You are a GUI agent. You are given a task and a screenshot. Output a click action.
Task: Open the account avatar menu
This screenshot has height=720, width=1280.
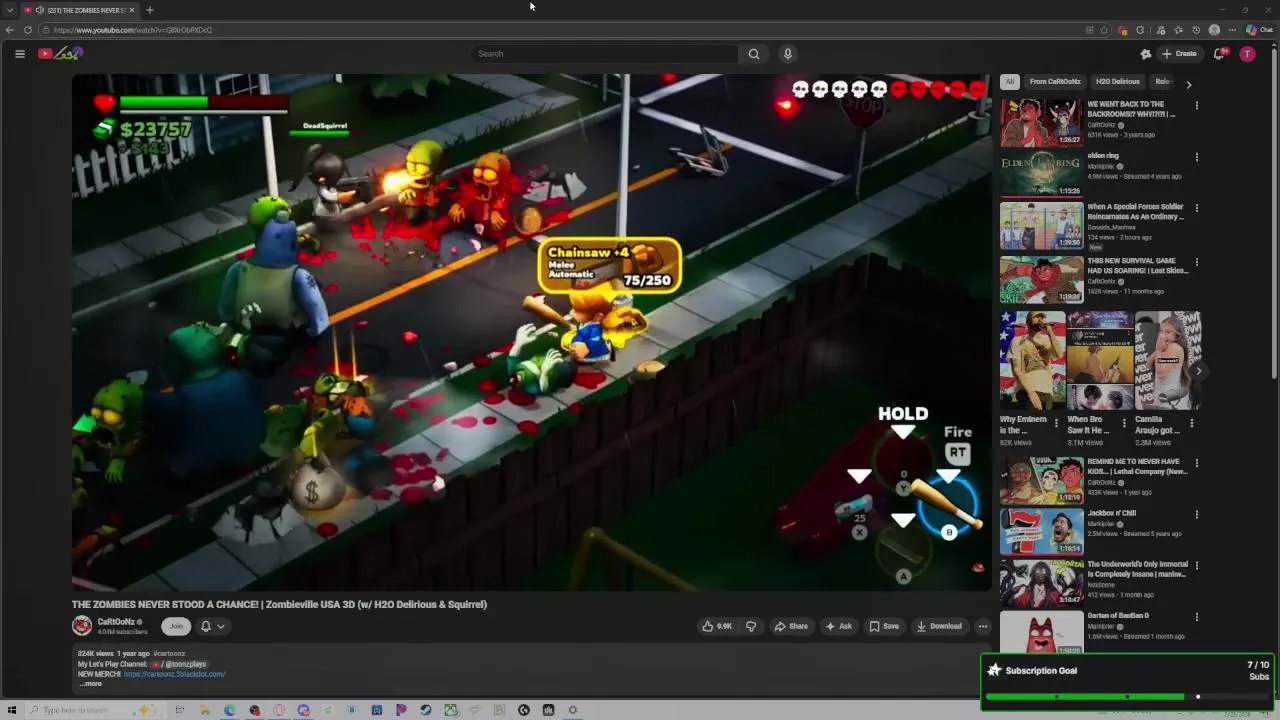point(1247,54)
